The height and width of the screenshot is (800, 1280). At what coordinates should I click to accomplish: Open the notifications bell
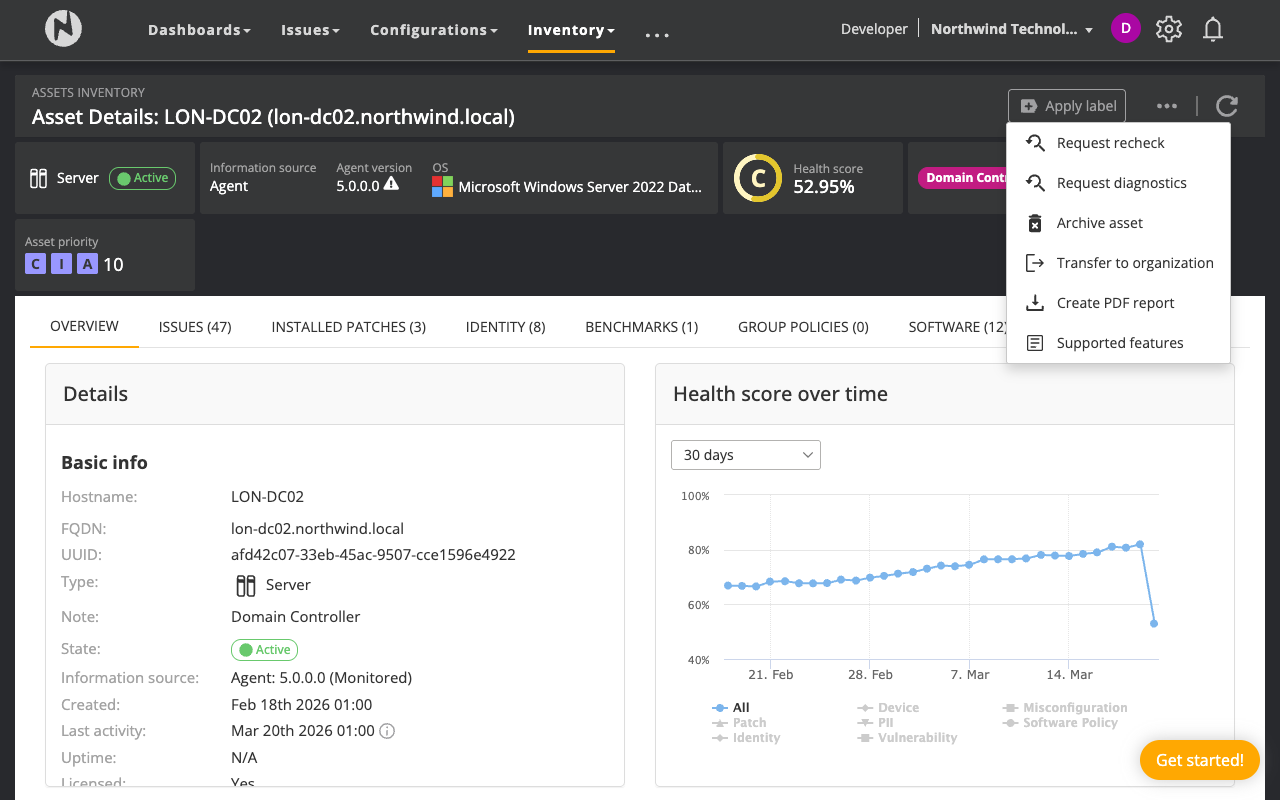click(x=1213, y=29)
